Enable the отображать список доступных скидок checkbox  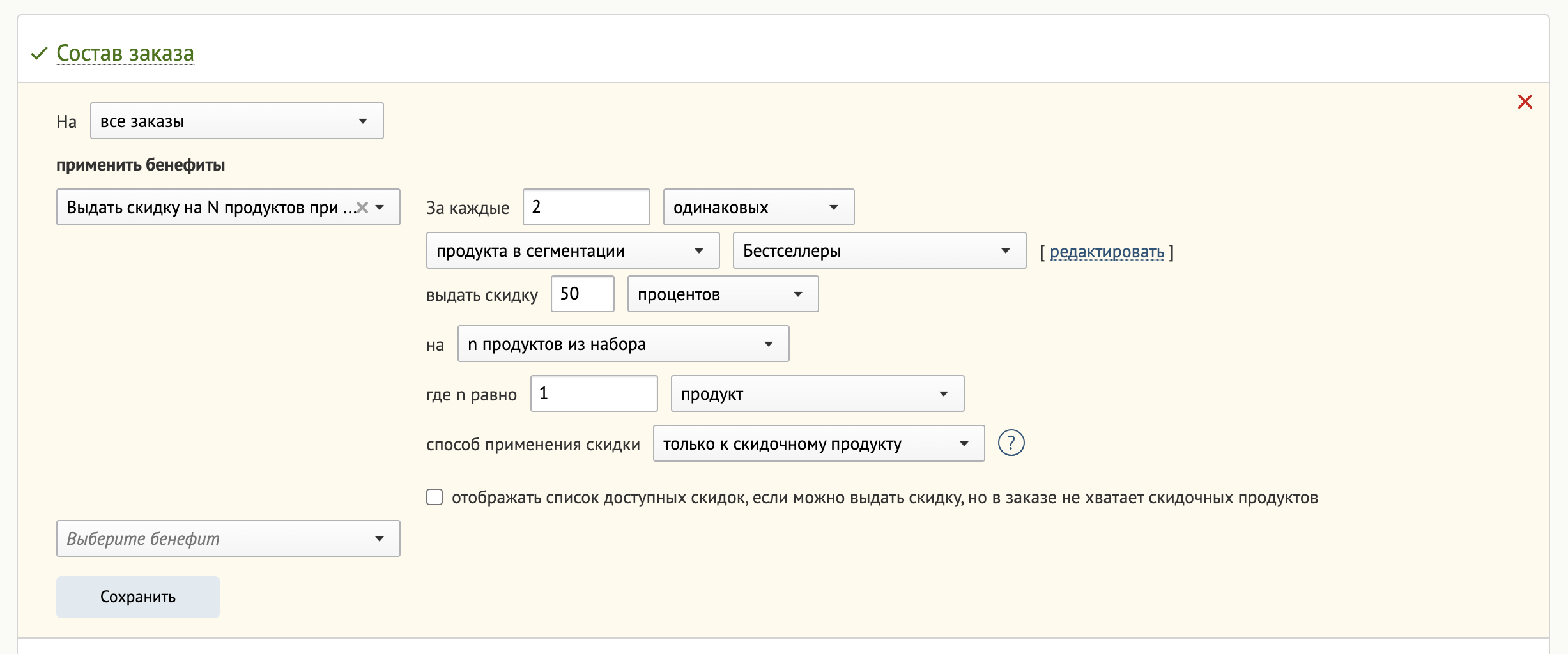pyautogui.click(x=434, y=497)
